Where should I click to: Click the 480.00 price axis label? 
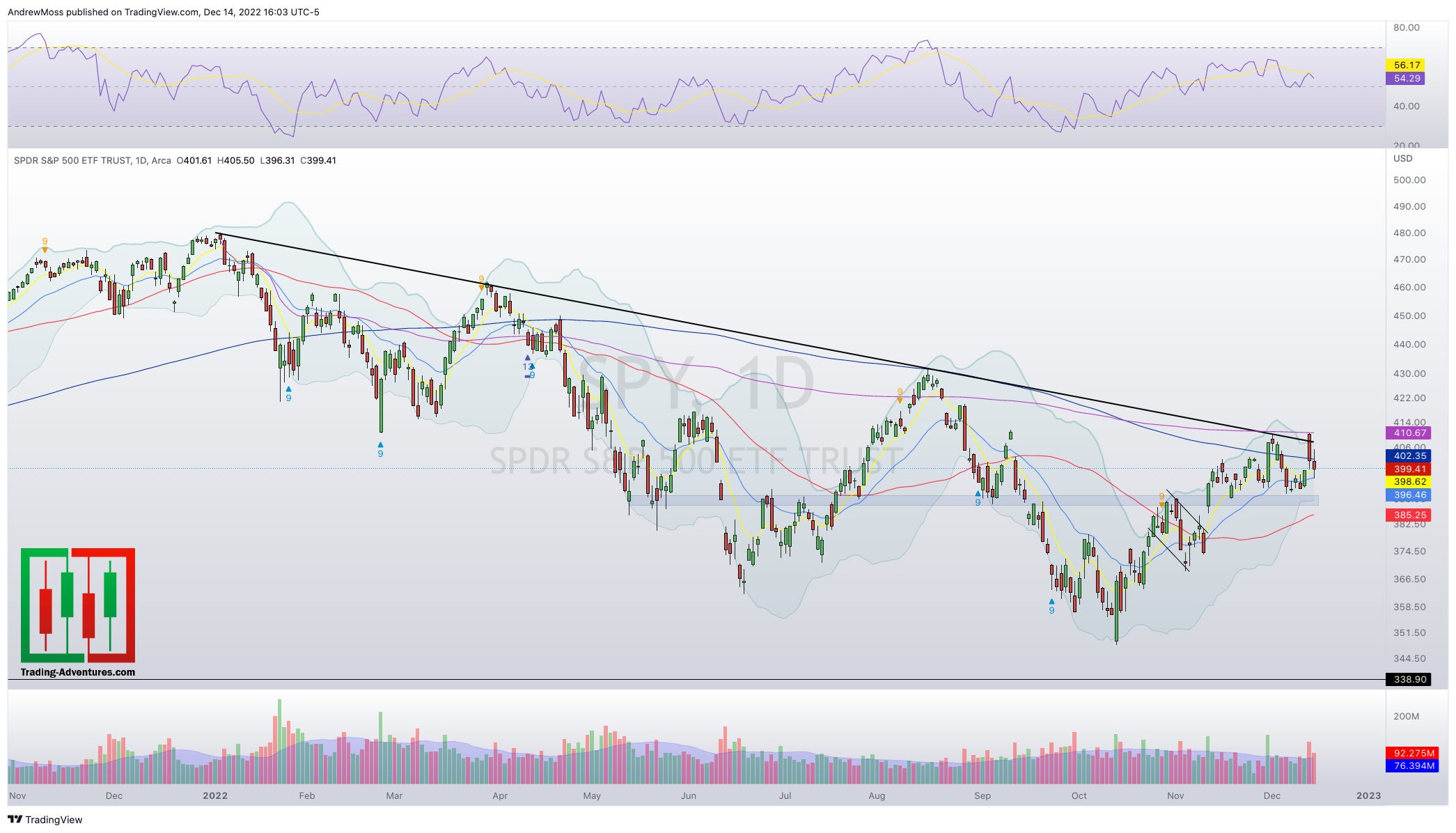tap(1409, 233)
